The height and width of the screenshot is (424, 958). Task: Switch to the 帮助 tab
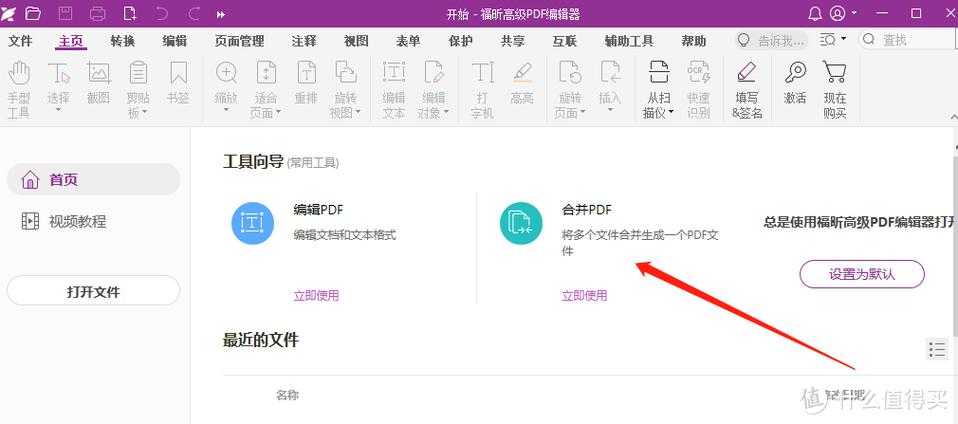click(693, 41)
